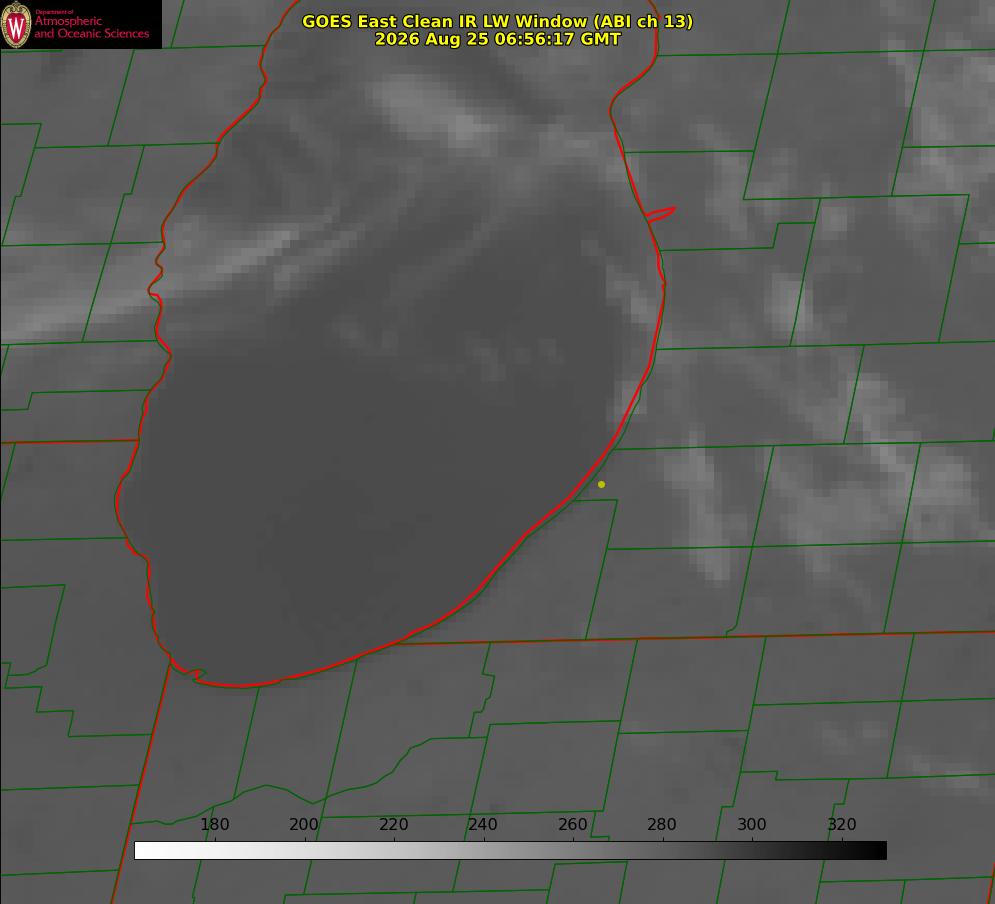Click the 320 label on colorbar
The image size is (995, 904).
[842, 824]
